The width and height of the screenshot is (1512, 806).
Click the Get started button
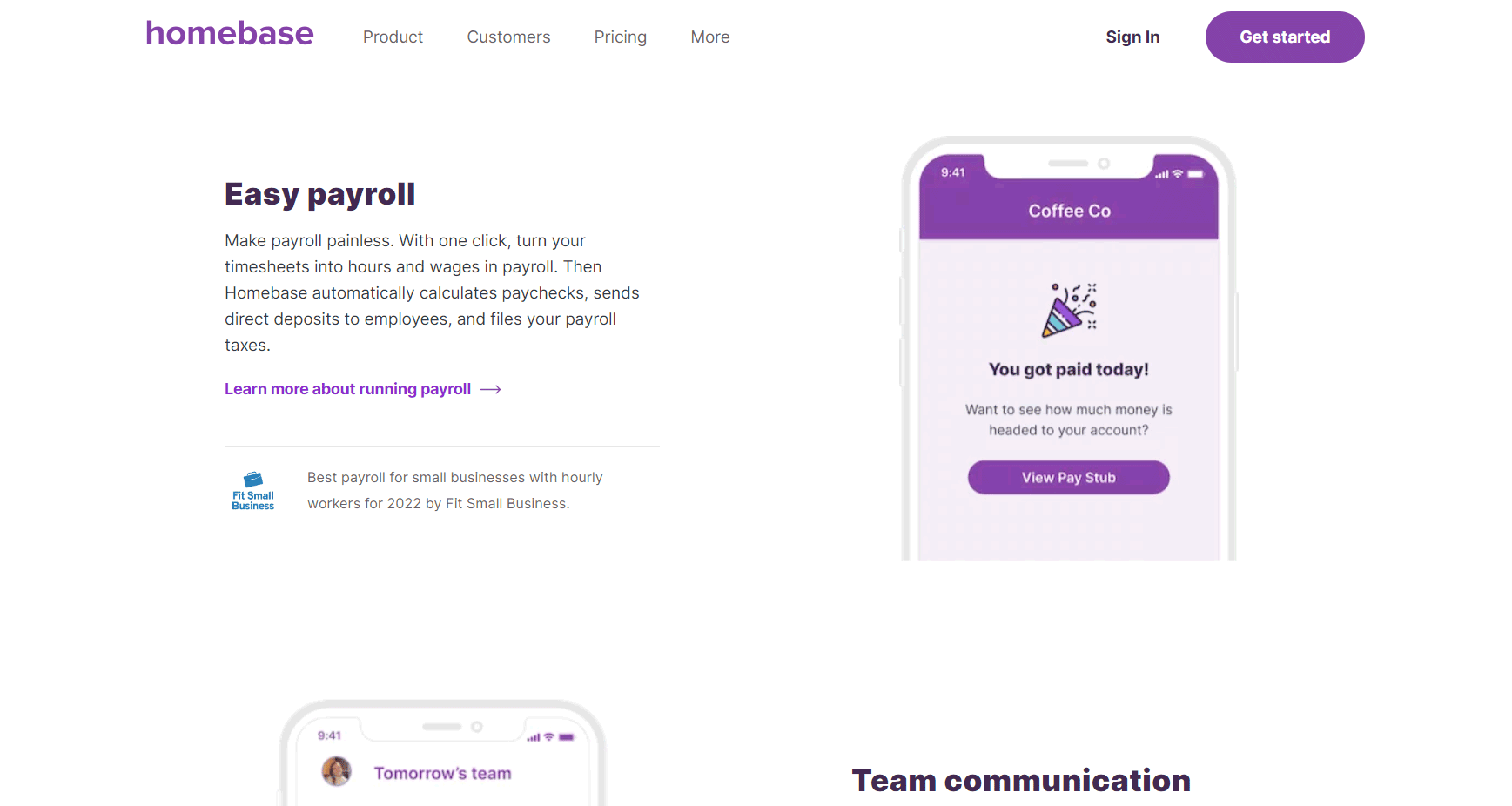pos(1284,37)
